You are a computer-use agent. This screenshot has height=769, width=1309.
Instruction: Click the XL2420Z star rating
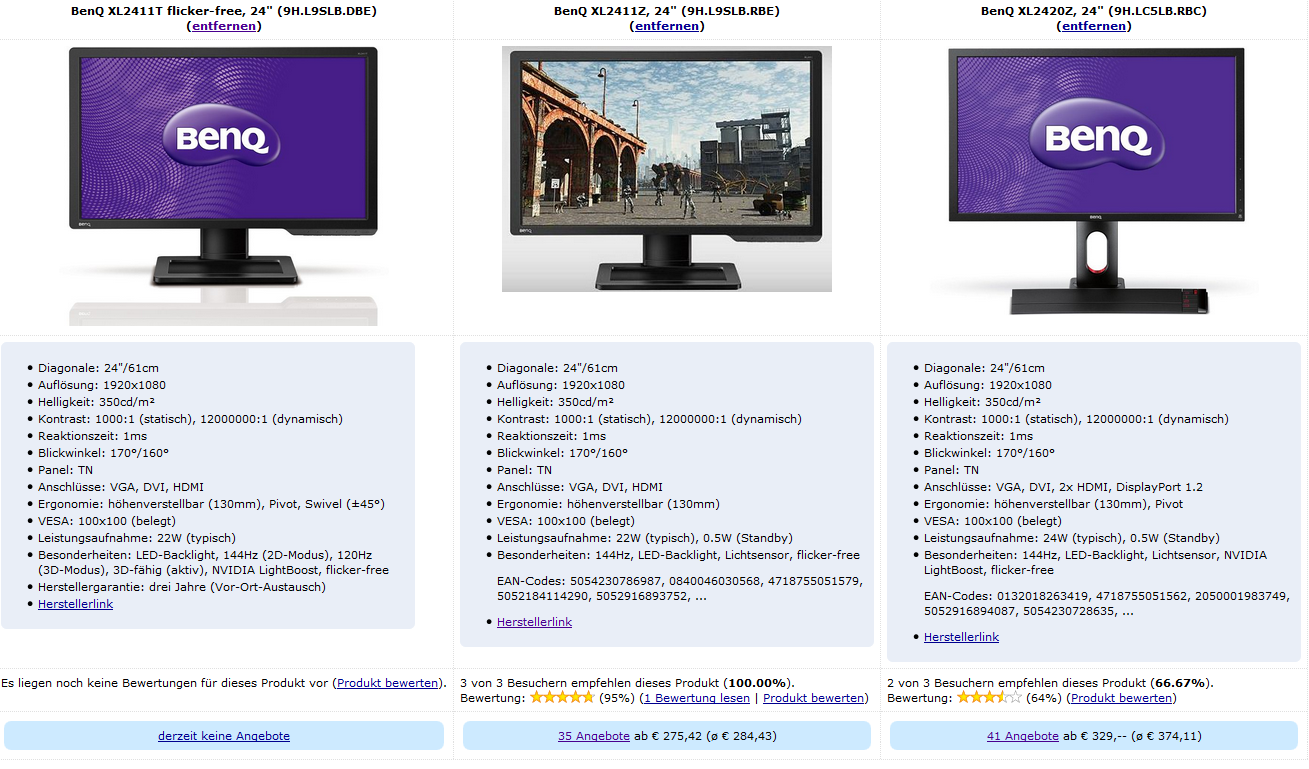pyautogui.click(x=989, y=698)
